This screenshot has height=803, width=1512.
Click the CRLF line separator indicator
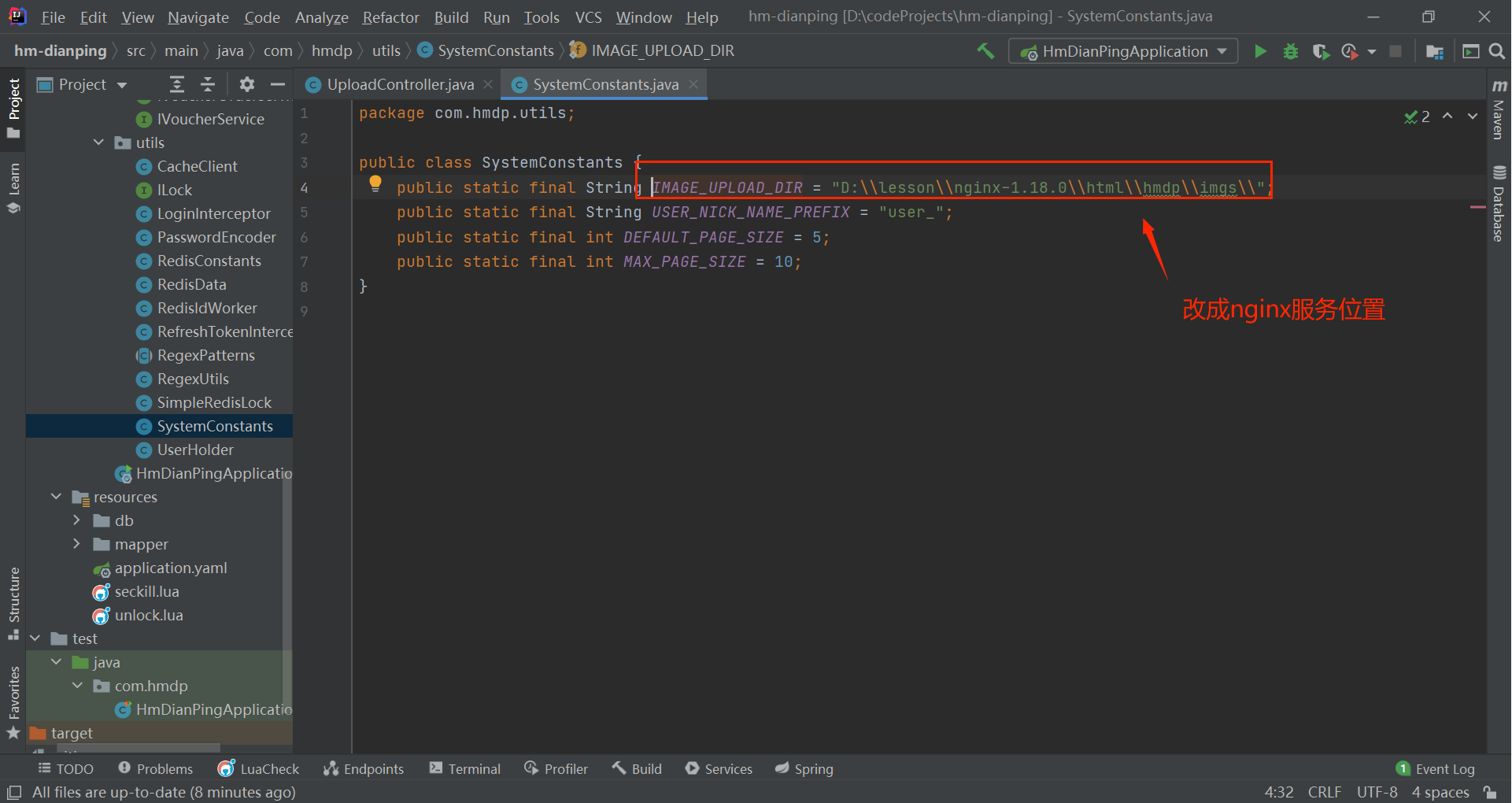1325,792
